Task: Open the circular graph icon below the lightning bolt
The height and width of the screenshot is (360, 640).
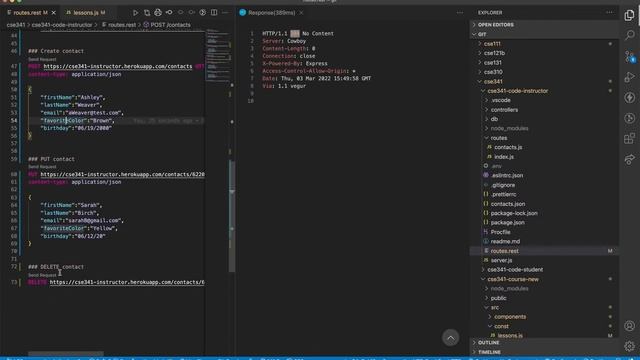Action: click(629, 118)
